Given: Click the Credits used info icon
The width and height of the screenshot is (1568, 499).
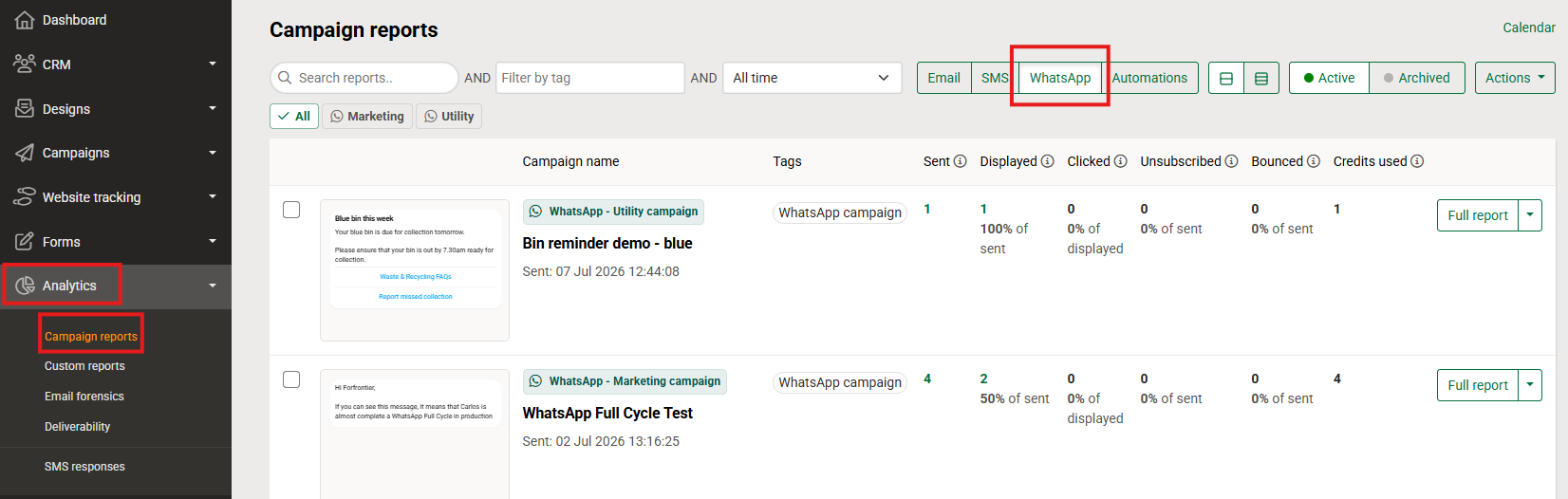Looking at the screenshot, I should [1417, 161].
